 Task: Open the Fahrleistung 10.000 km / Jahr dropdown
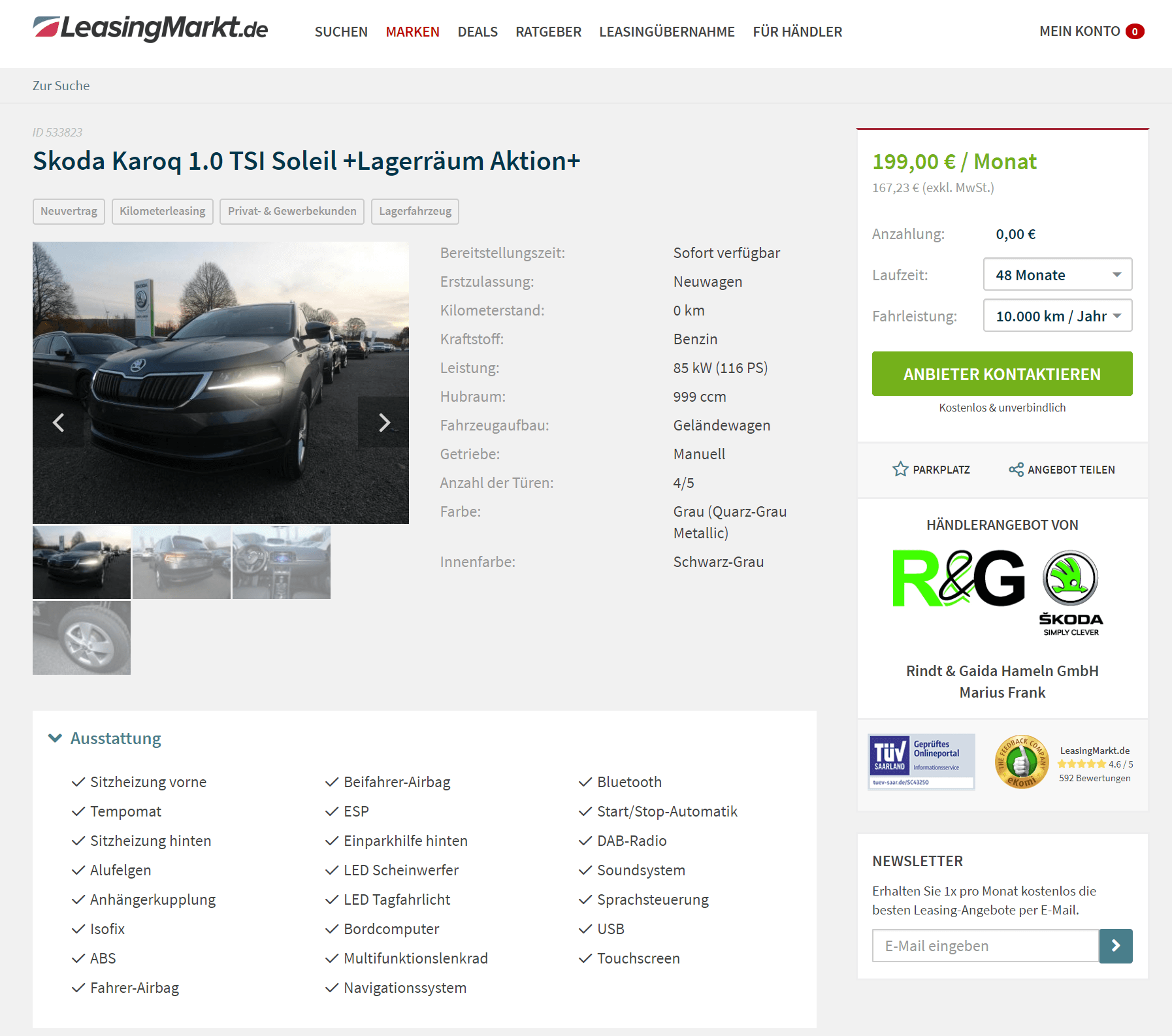coord(1058,316)
